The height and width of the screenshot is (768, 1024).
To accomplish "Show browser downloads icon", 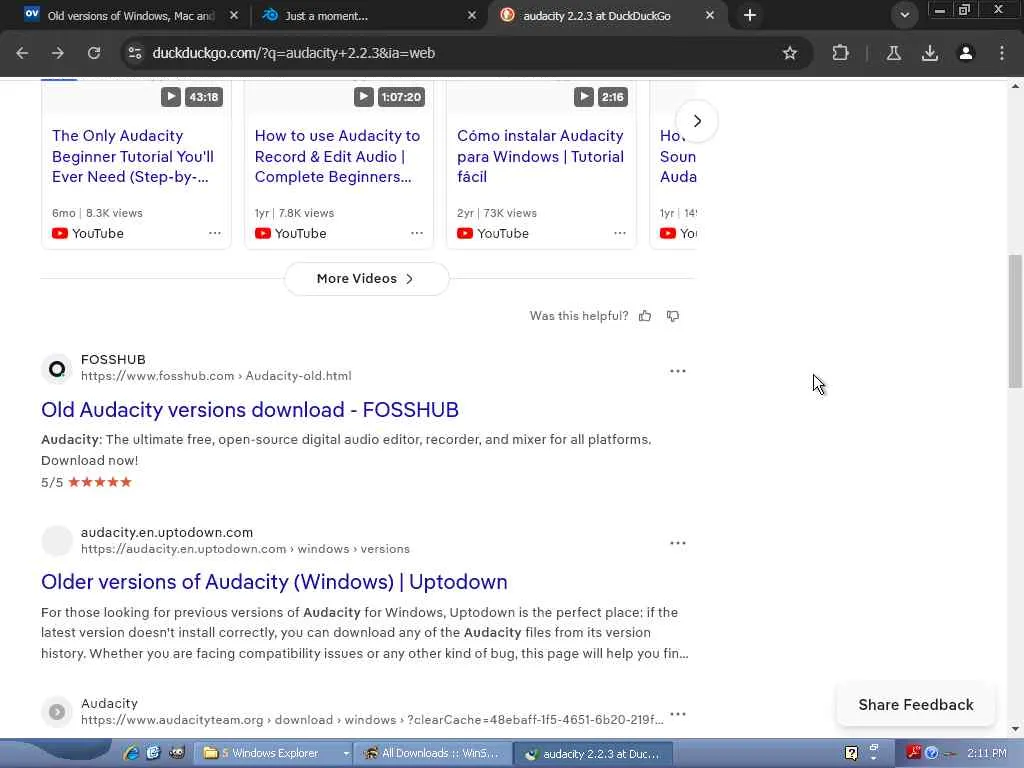I will coord(930,53).
